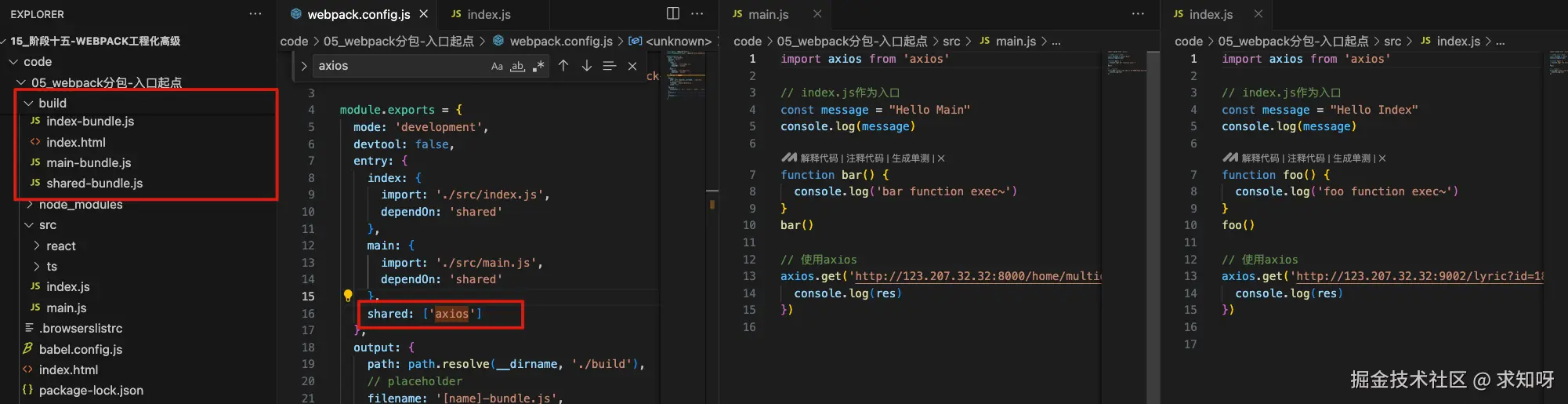Click 注释代码 above function bar() in main.js
The image size is (1568, 404).
coord(864,158)
